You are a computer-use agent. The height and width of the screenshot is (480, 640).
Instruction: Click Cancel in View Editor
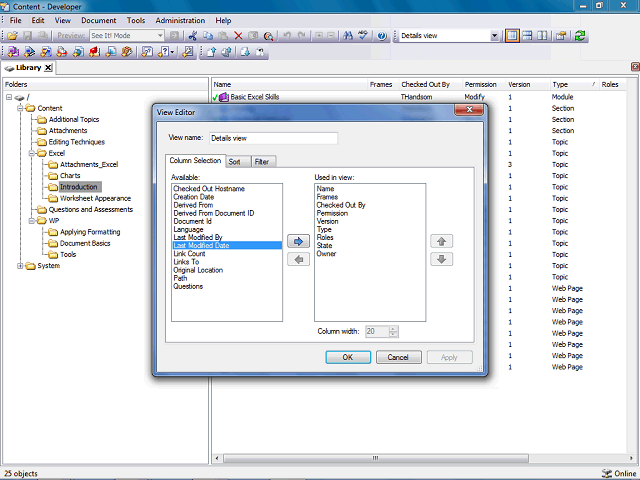click(x=398, y=357)
